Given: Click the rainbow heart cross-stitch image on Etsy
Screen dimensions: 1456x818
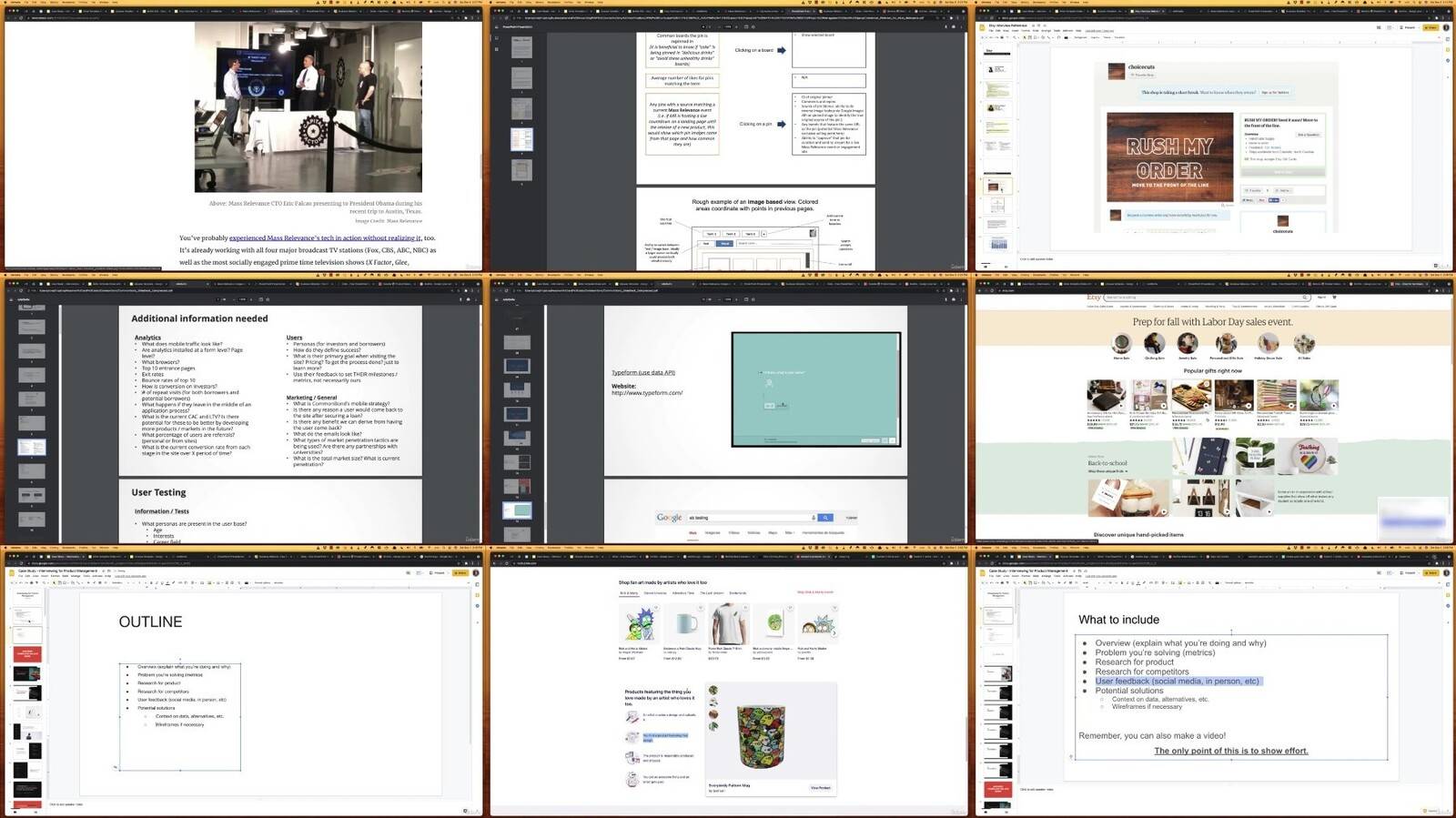Looking at the screenshot, I should point(1308,456).
